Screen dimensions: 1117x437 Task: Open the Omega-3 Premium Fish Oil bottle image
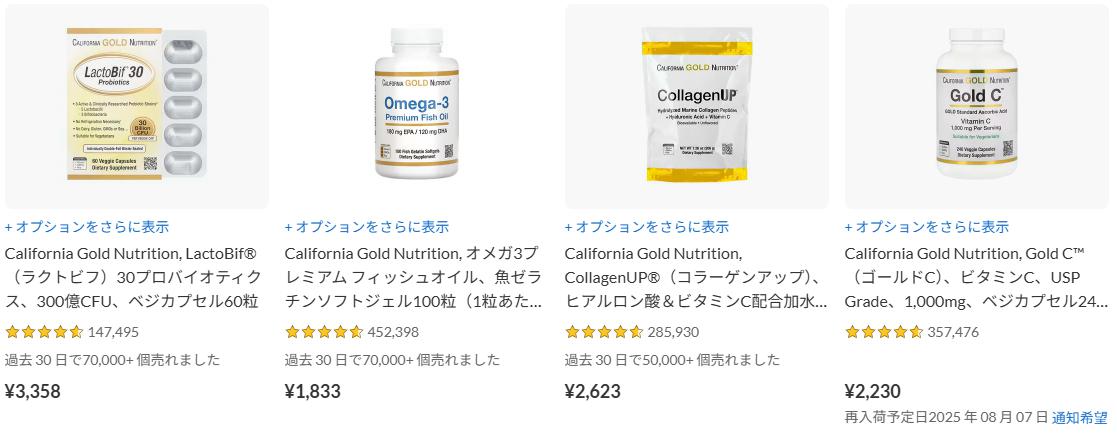point(417,107)
